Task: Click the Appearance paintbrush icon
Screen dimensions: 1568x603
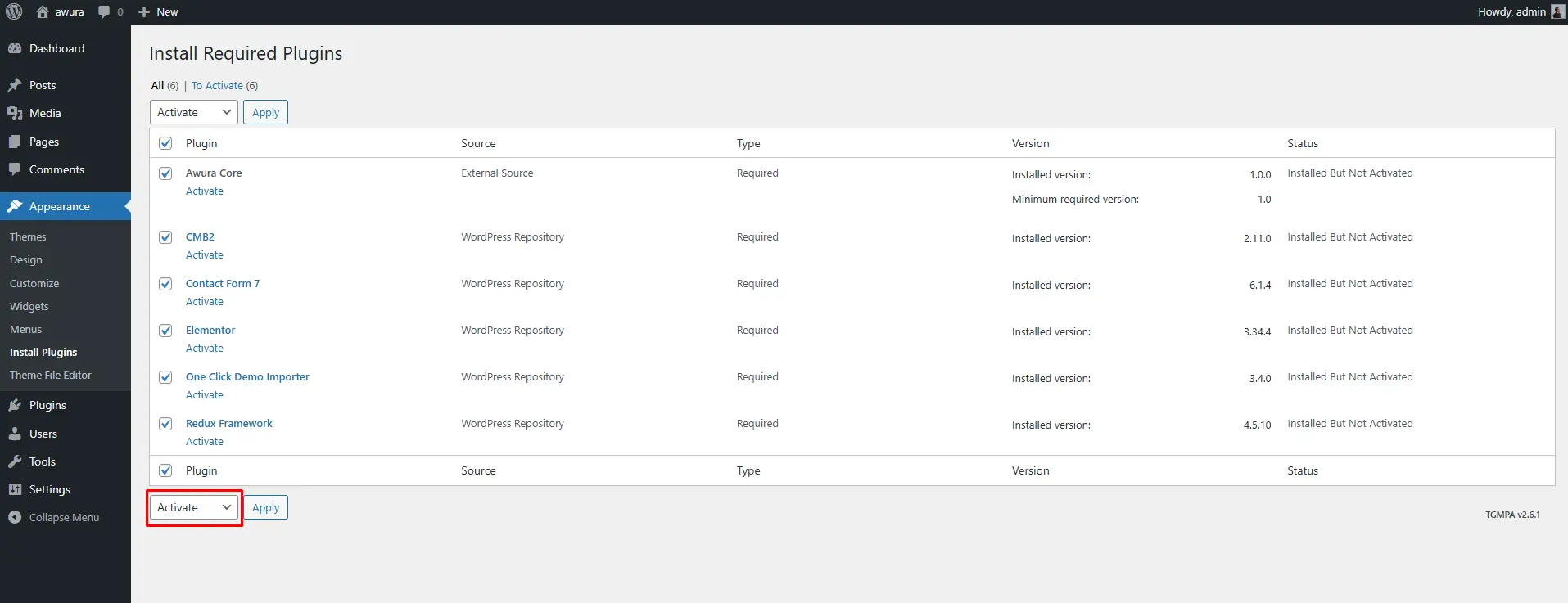Action: 15,206
